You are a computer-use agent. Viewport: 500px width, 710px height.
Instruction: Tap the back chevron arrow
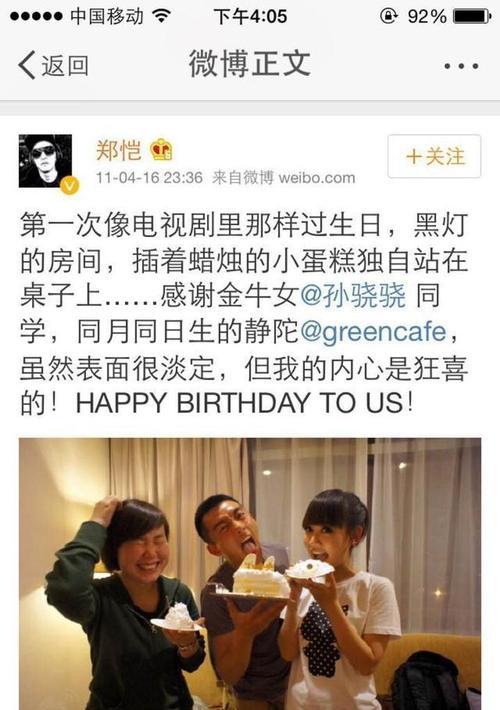click(26, 65)
